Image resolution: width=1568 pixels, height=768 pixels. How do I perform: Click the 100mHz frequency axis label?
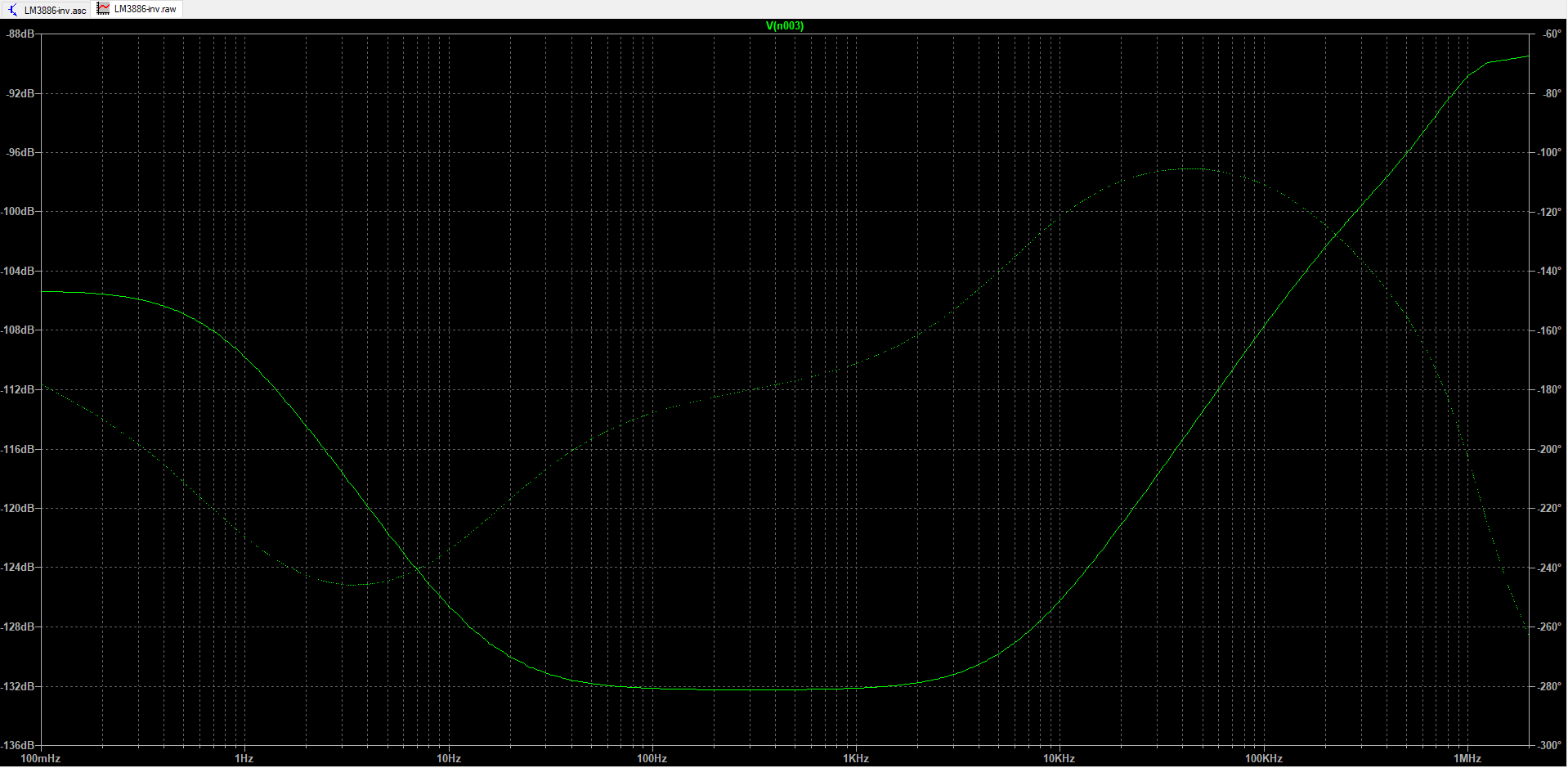40,758
